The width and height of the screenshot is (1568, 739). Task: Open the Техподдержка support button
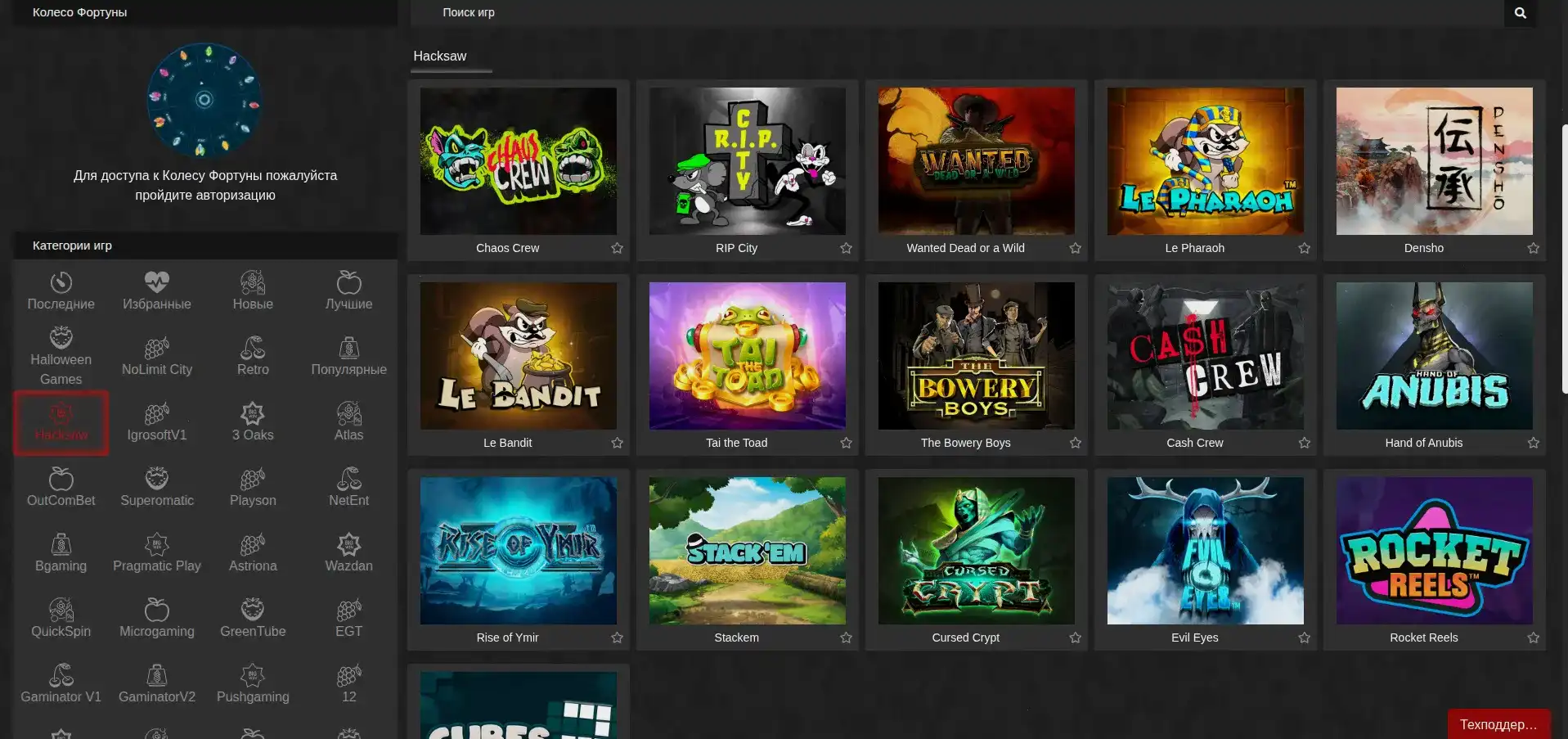[x=1498, y=724]
